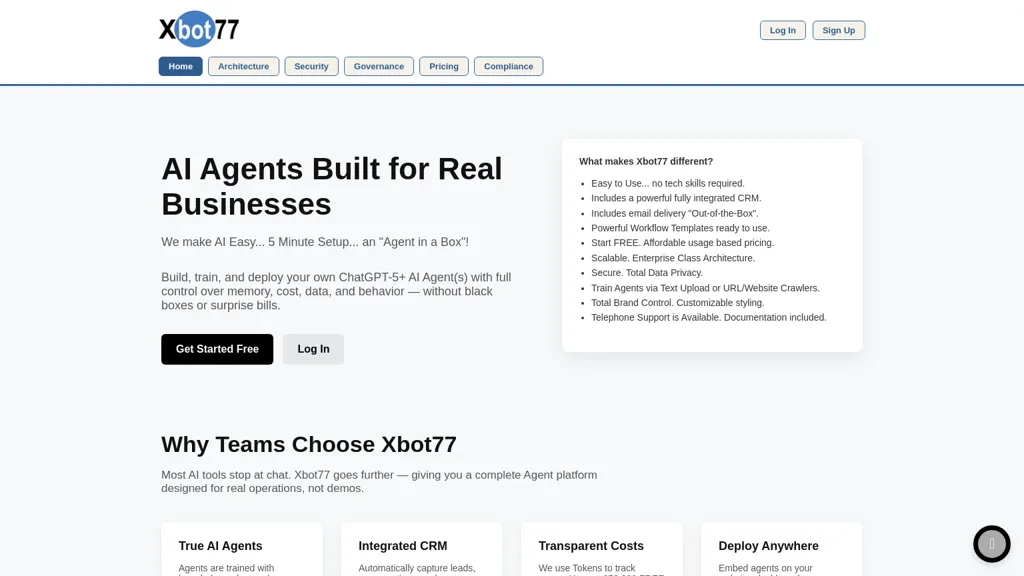1024x576 pixels.
Task: Open the Deploy Anywhere card
Action: [782, 549]
